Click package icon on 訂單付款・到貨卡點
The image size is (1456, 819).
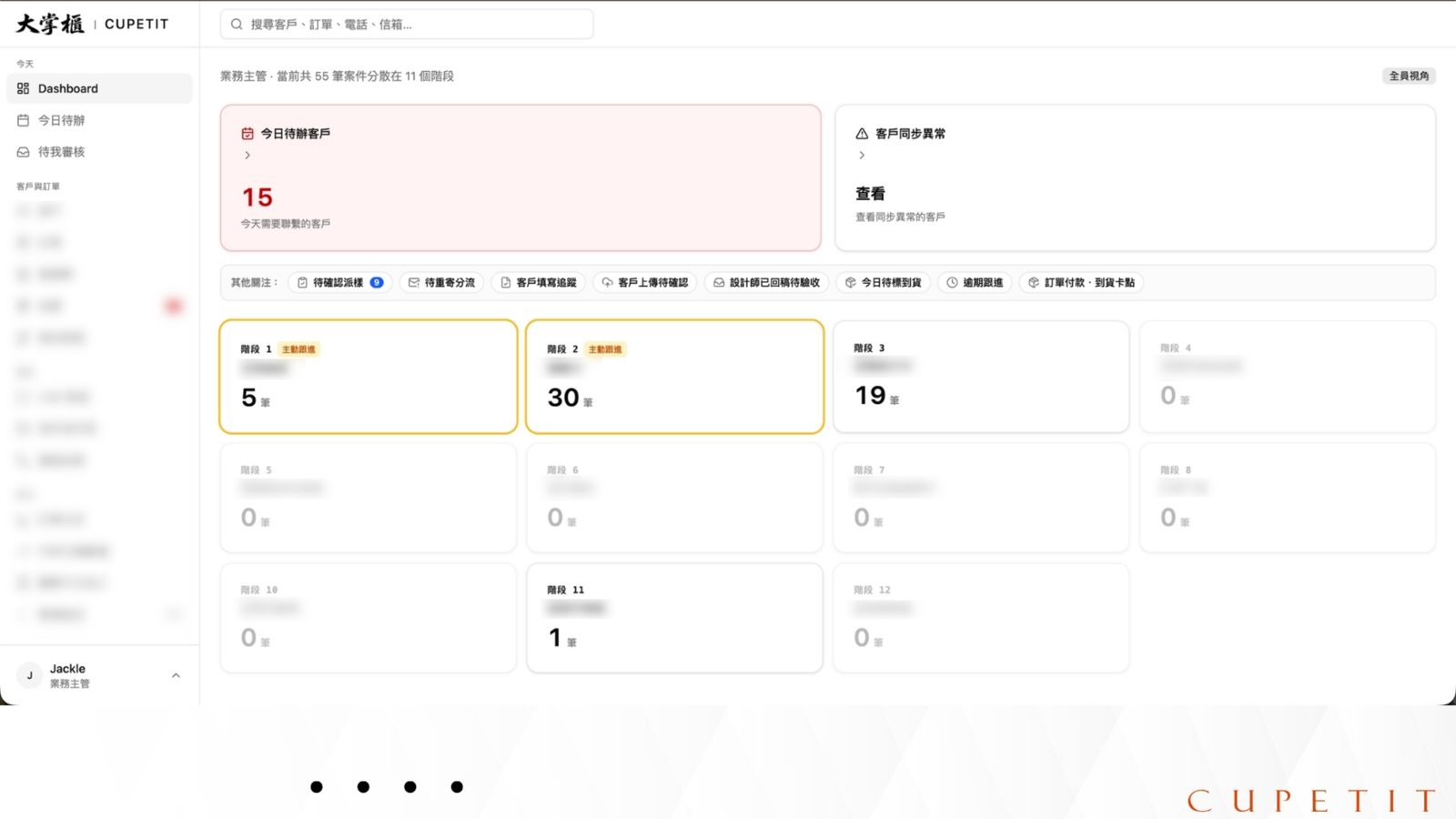coord(1034,283)
